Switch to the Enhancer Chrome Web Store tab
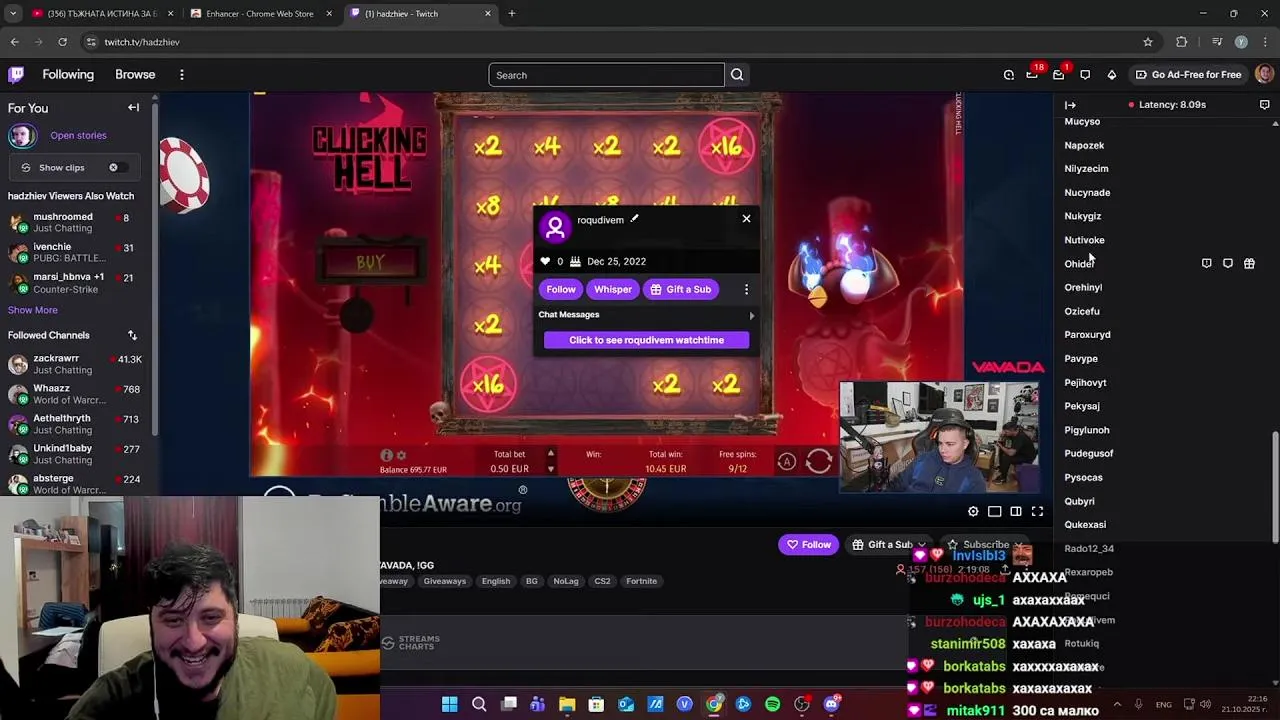Image resolution: width=1280 pixels, height=720 pixels. (x=260, y=13)
